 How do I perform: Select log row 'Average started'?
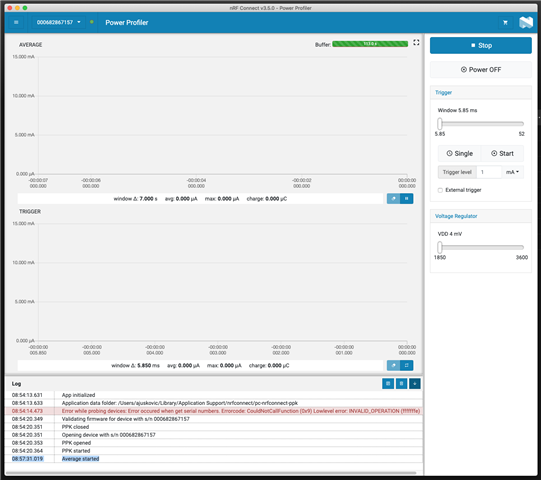point(214,459)
